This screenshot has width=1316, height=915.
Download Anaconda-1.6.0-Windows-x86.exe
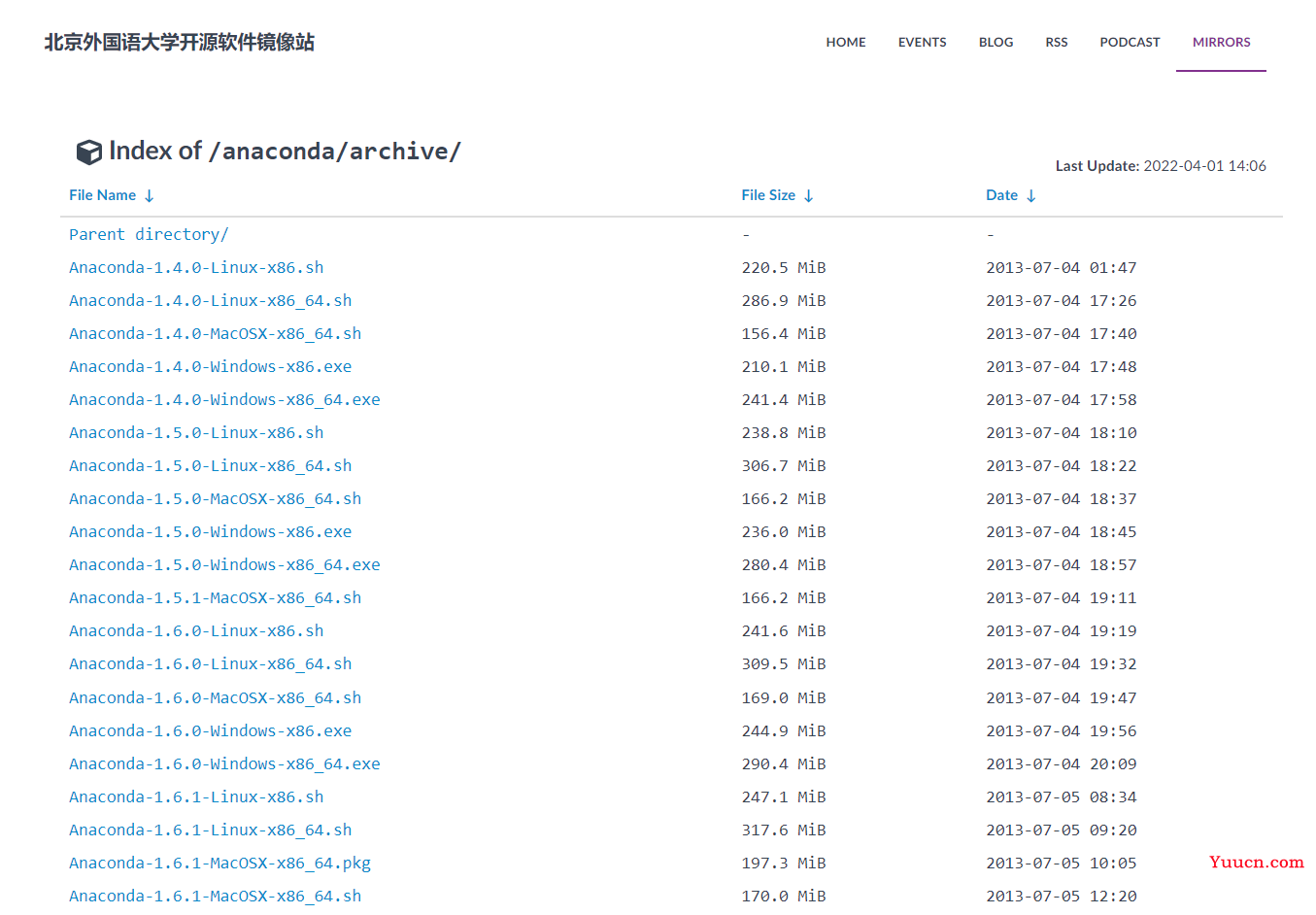coord(211,730)
